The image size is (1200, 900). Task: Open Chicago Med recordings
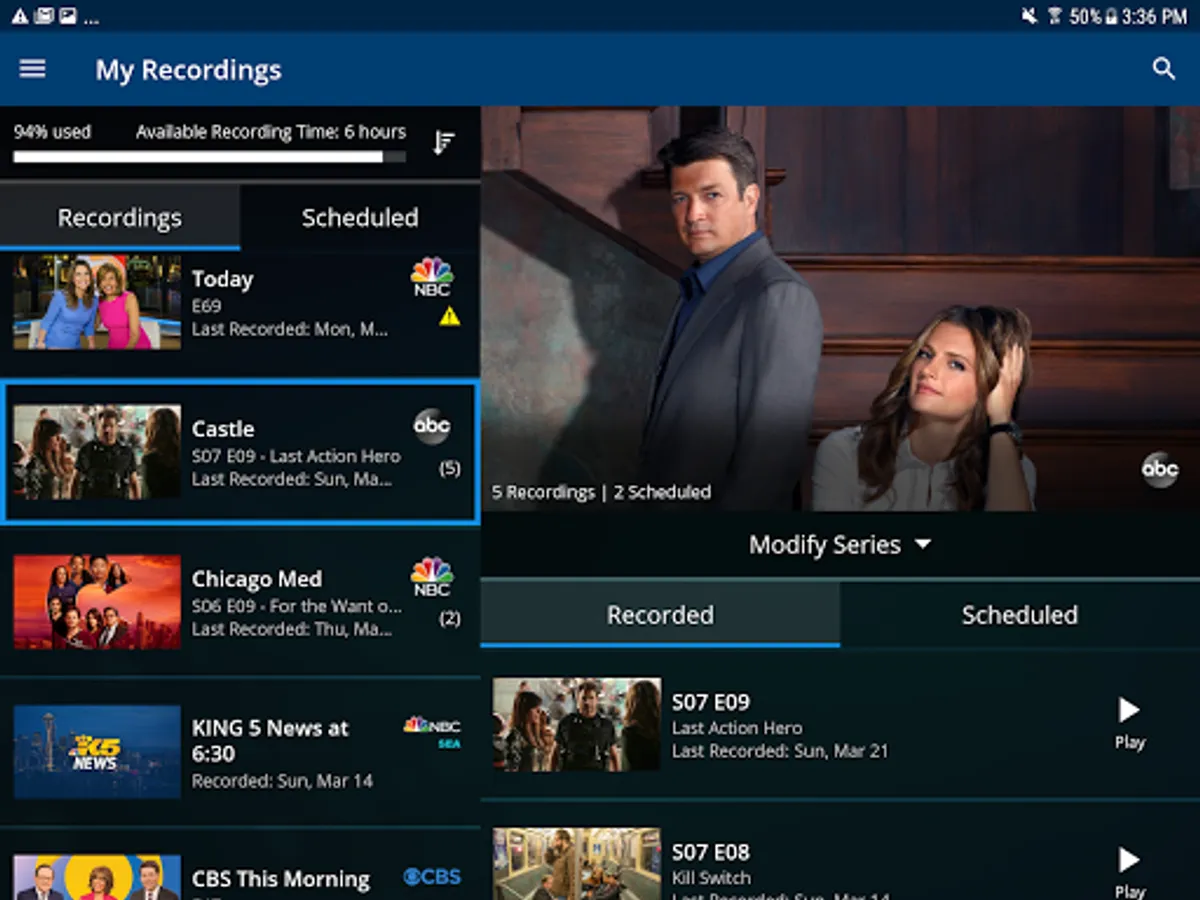coord(240,602)
